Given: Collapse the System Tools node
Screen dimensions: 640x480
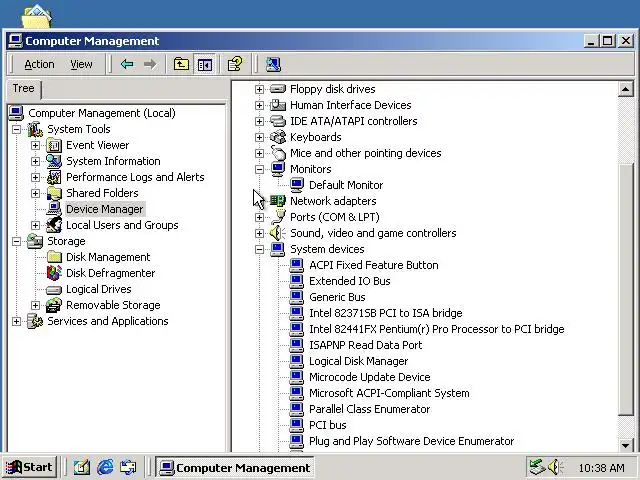Looking at the screenshot, I should coord(16,129).
